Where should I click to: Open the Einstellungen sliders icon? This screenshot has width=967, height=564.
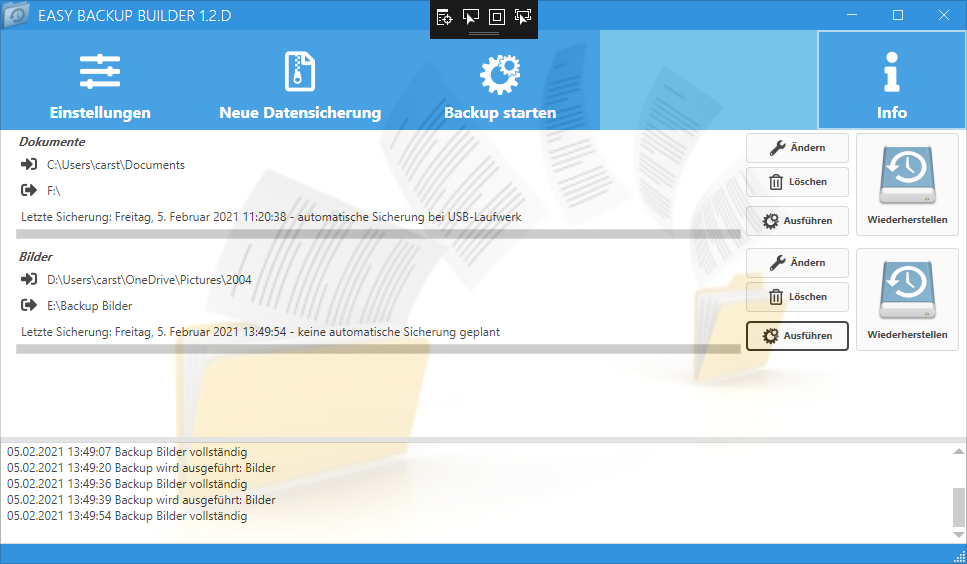tap(100, 72)
